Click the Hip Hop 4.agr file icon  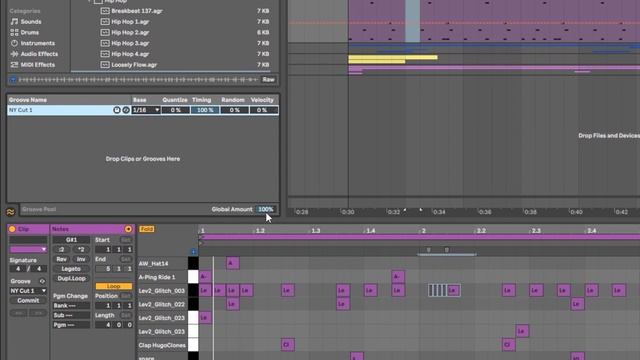pyautogui.click(x=105, y=54)
